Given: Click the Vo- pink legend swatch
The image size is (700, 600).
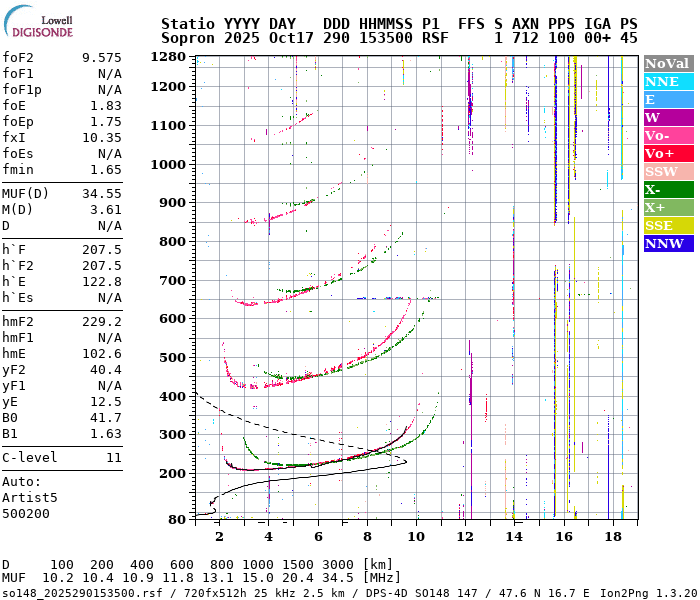Looking at the screenshot, I should tap(668, 136).
